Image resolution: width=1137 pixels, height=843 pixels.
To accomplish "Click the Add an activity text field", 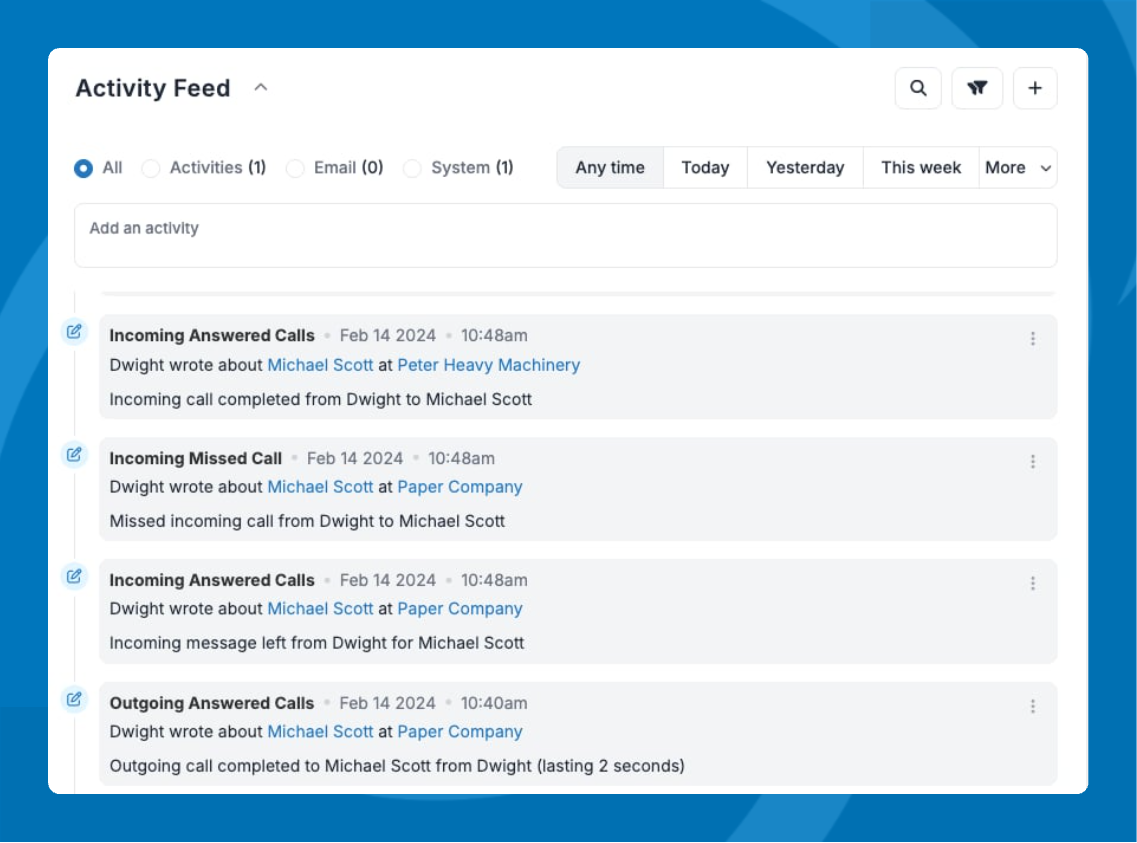I will [565, 236].
